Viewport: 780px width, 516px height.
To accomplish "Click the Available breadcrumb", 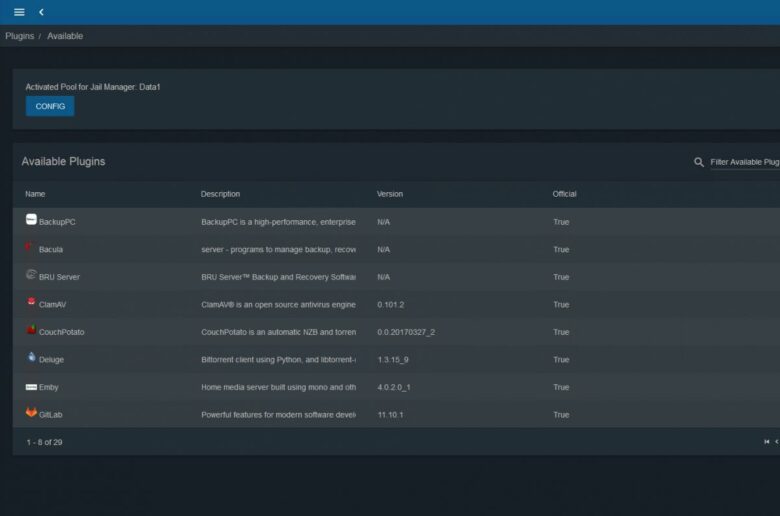I will click(65, 36).
